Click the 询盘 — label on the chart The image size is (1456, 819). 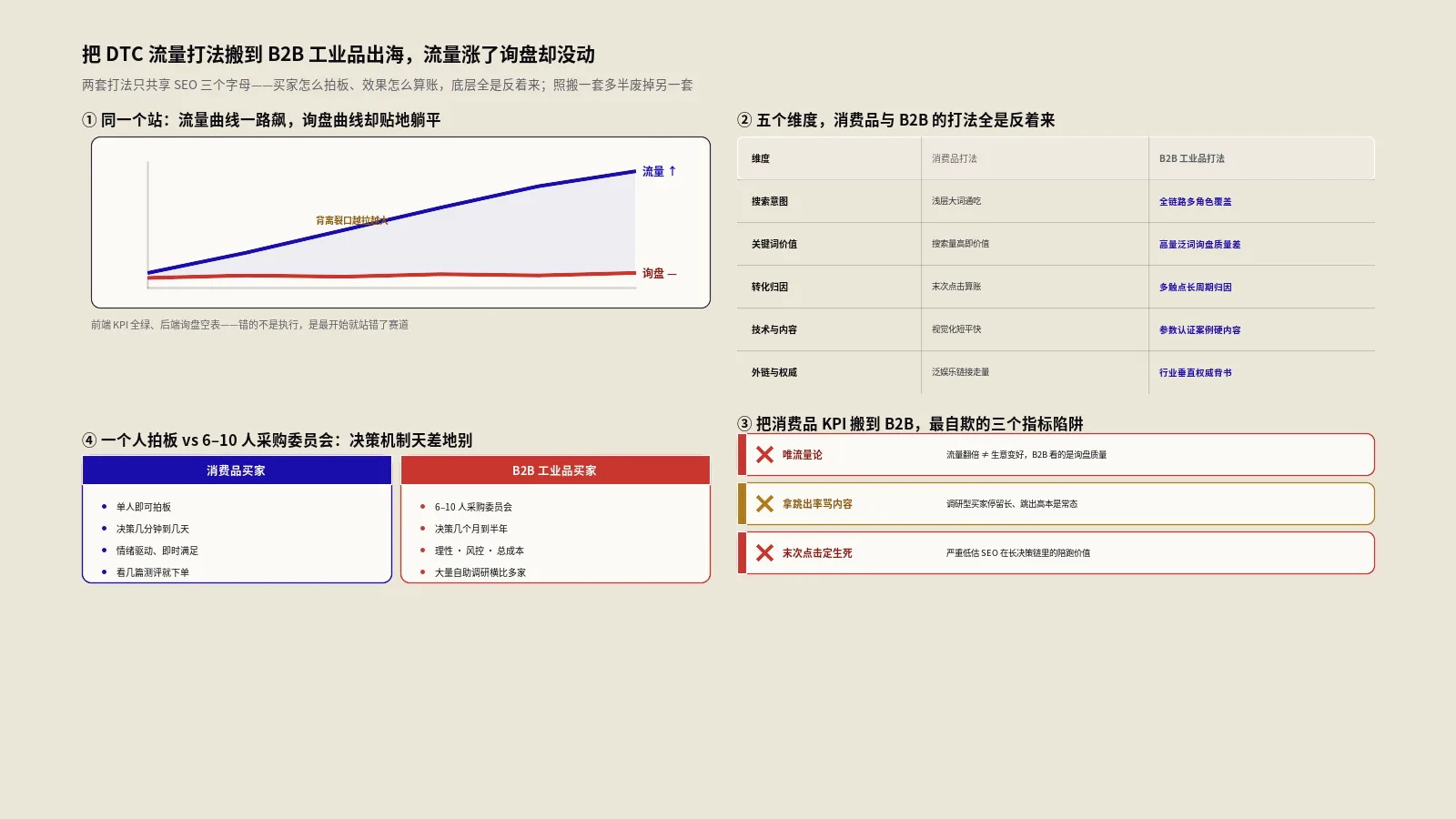coord(659,273)
